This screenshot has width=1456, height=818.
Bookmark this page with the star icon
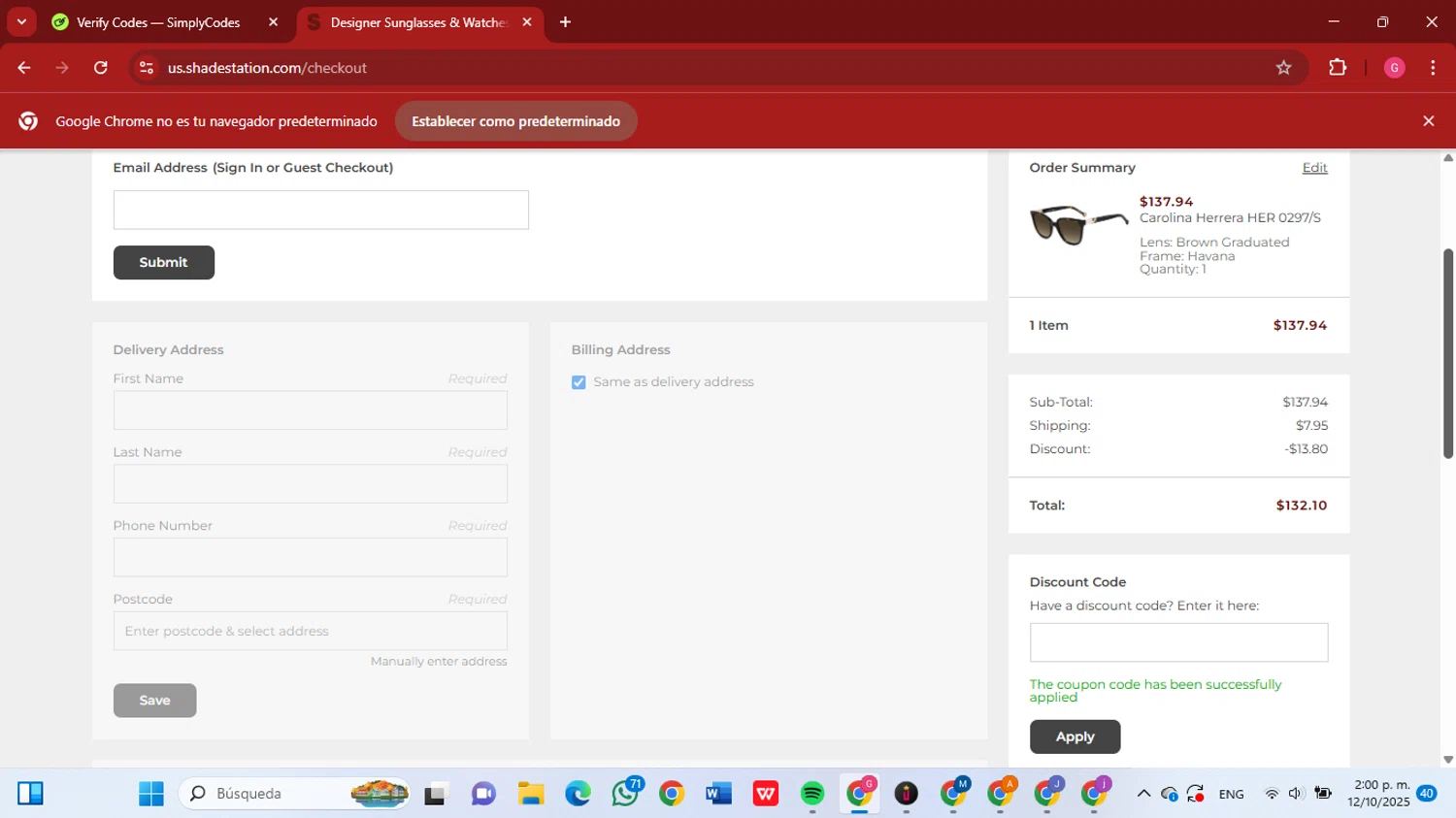click(1283, 68)
